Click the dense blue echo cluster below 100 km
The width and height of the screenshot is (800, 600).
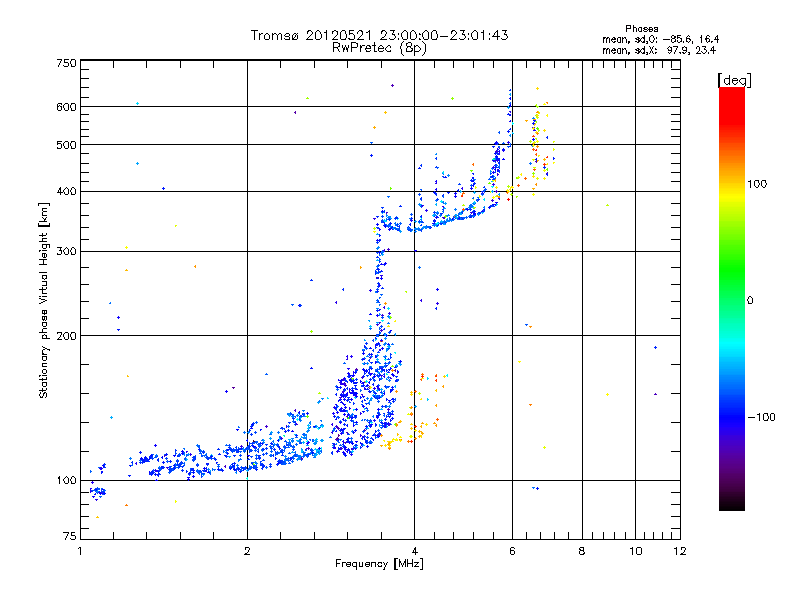(97, 492)
